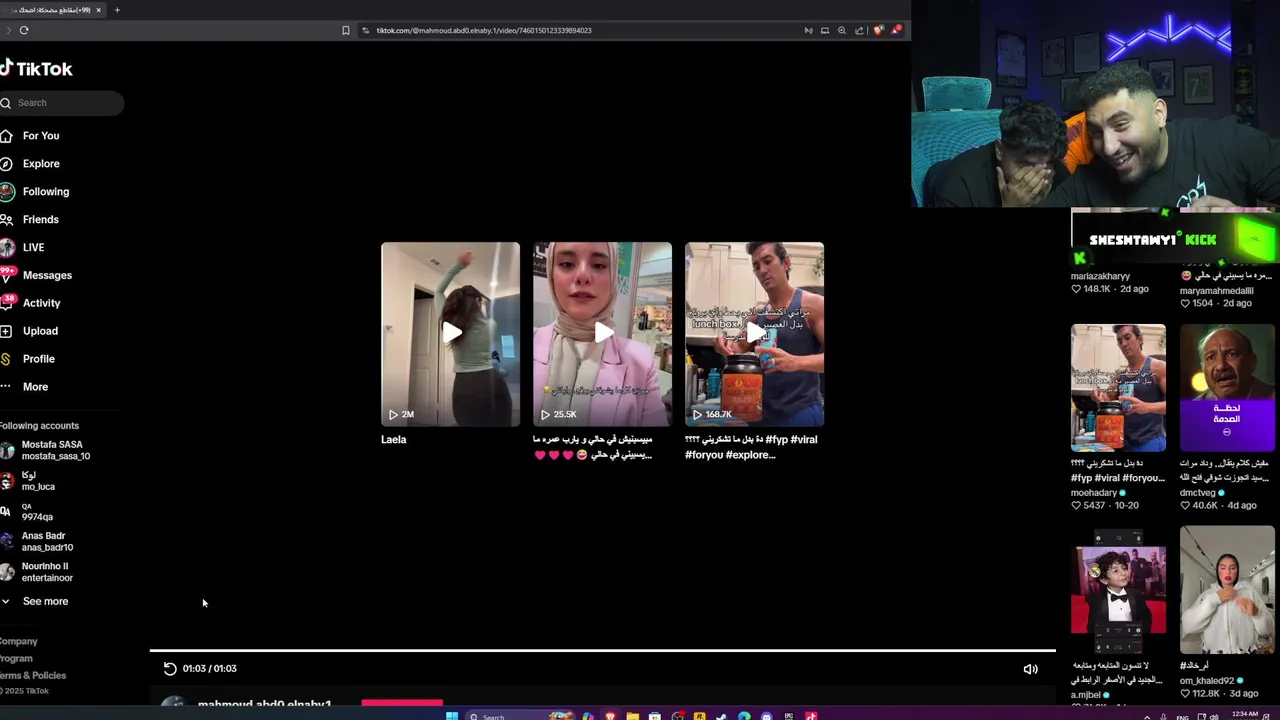
Task: Click the 01:03 / 01:03 time display
Action: 210,668
